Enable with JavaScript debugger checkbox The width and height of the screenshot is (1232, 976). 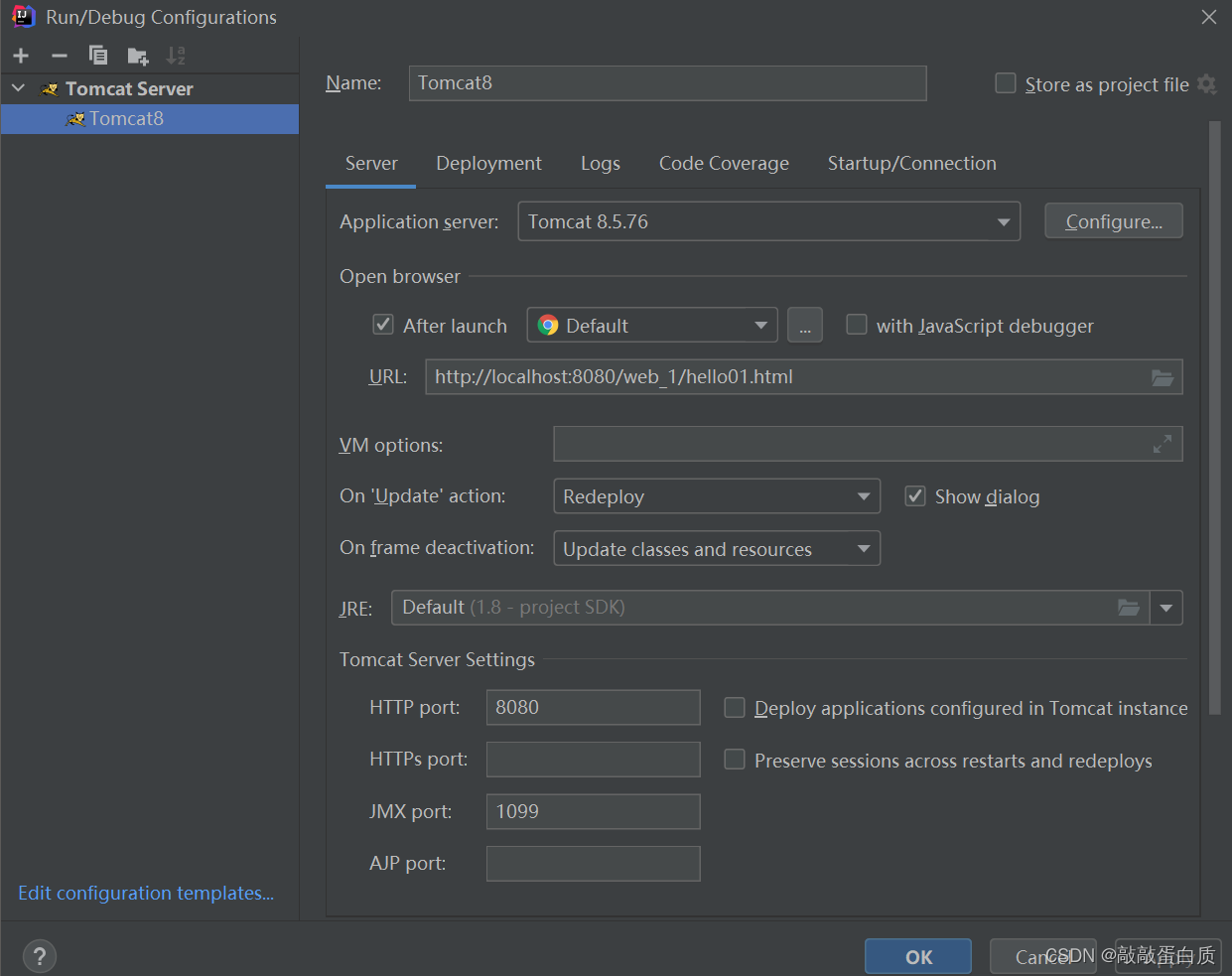[856, 325]
